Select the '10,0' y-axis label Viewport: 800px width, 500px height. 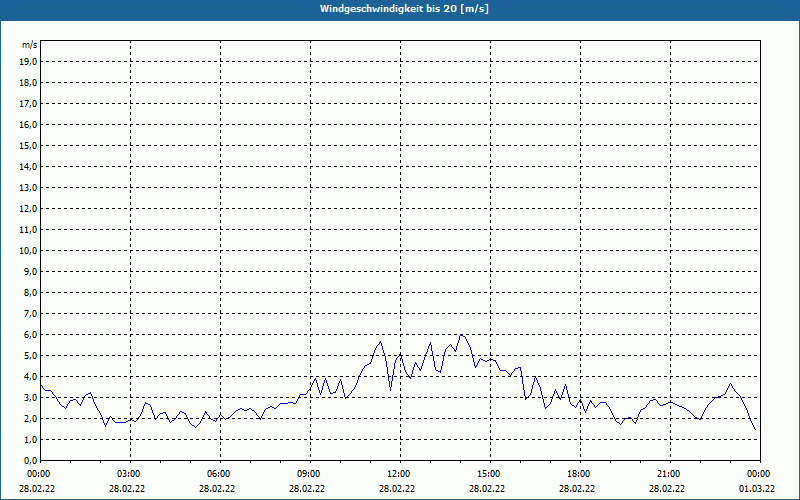pos(28,251)
